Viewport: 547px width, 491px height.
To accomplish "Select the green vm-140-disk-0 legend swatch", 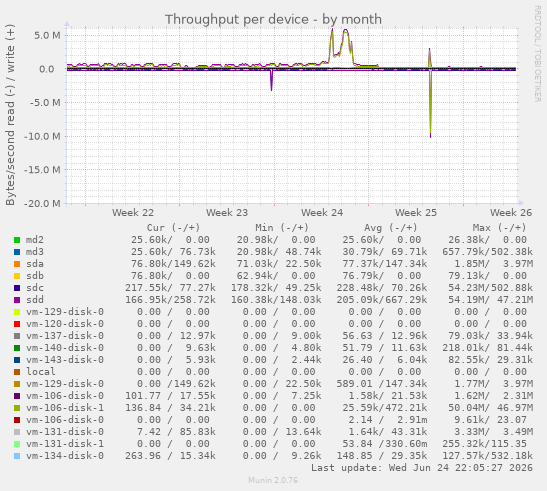I will [x=17, y=348].
